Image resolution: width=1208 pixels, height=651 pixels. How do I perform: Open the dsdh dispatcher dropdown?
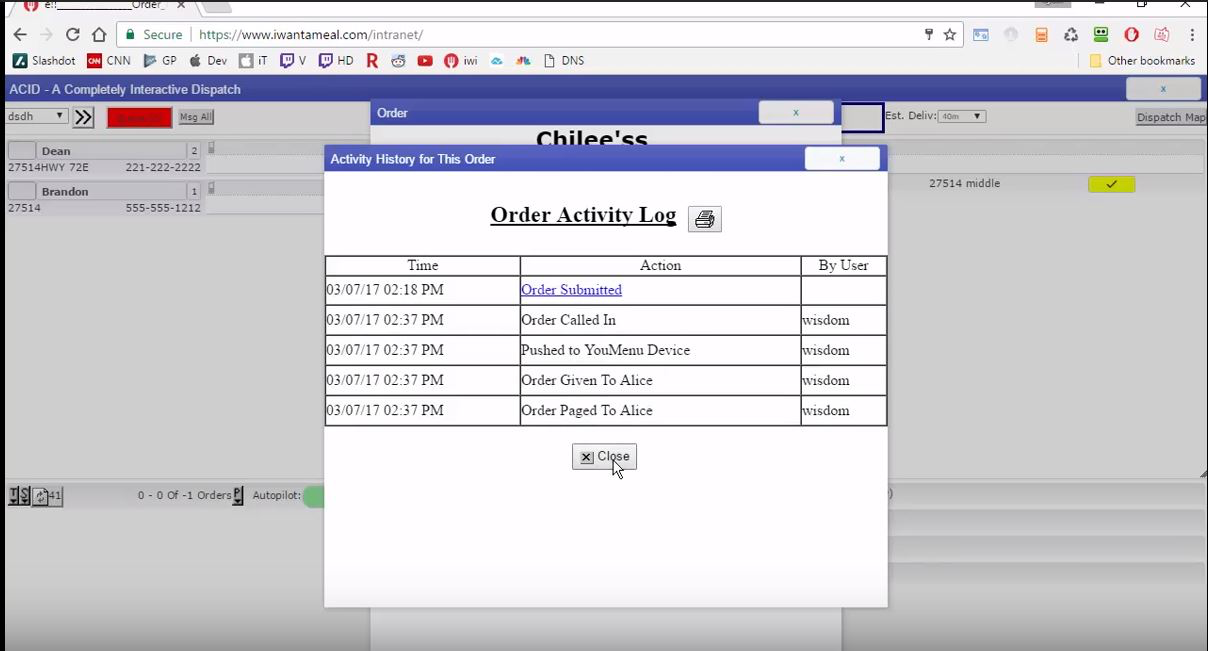(36, 116)
